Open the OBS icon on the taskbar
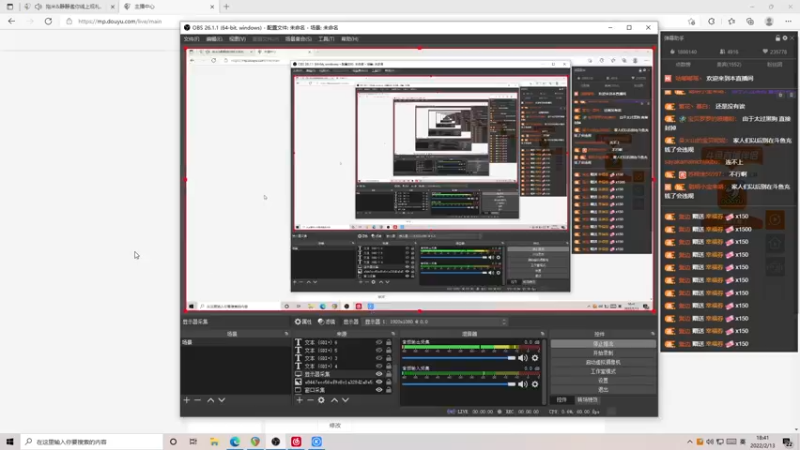 276,442
